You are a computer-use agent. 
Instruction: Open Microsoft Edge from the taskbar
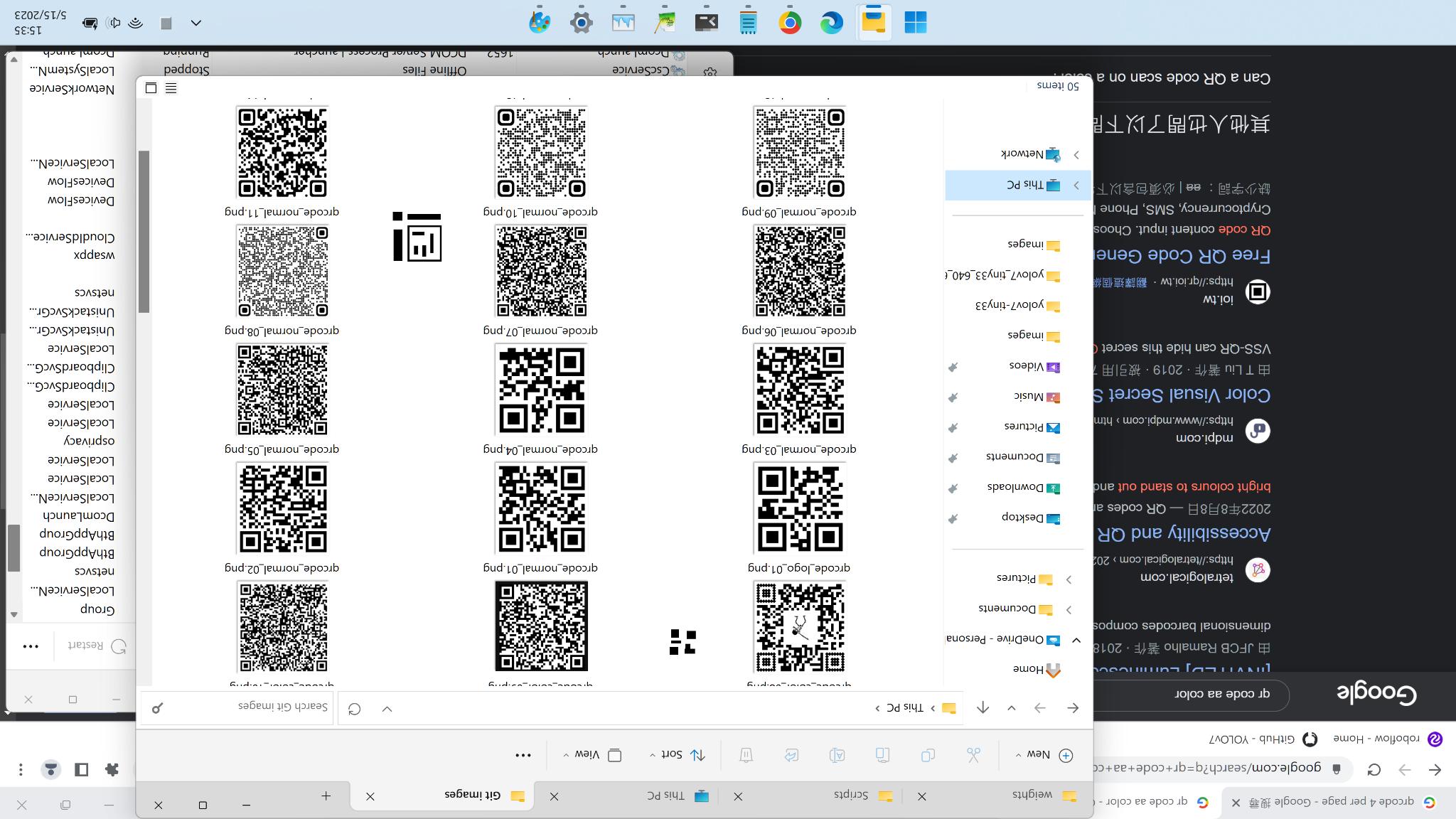pyautogui.click(x=832, y=23)
